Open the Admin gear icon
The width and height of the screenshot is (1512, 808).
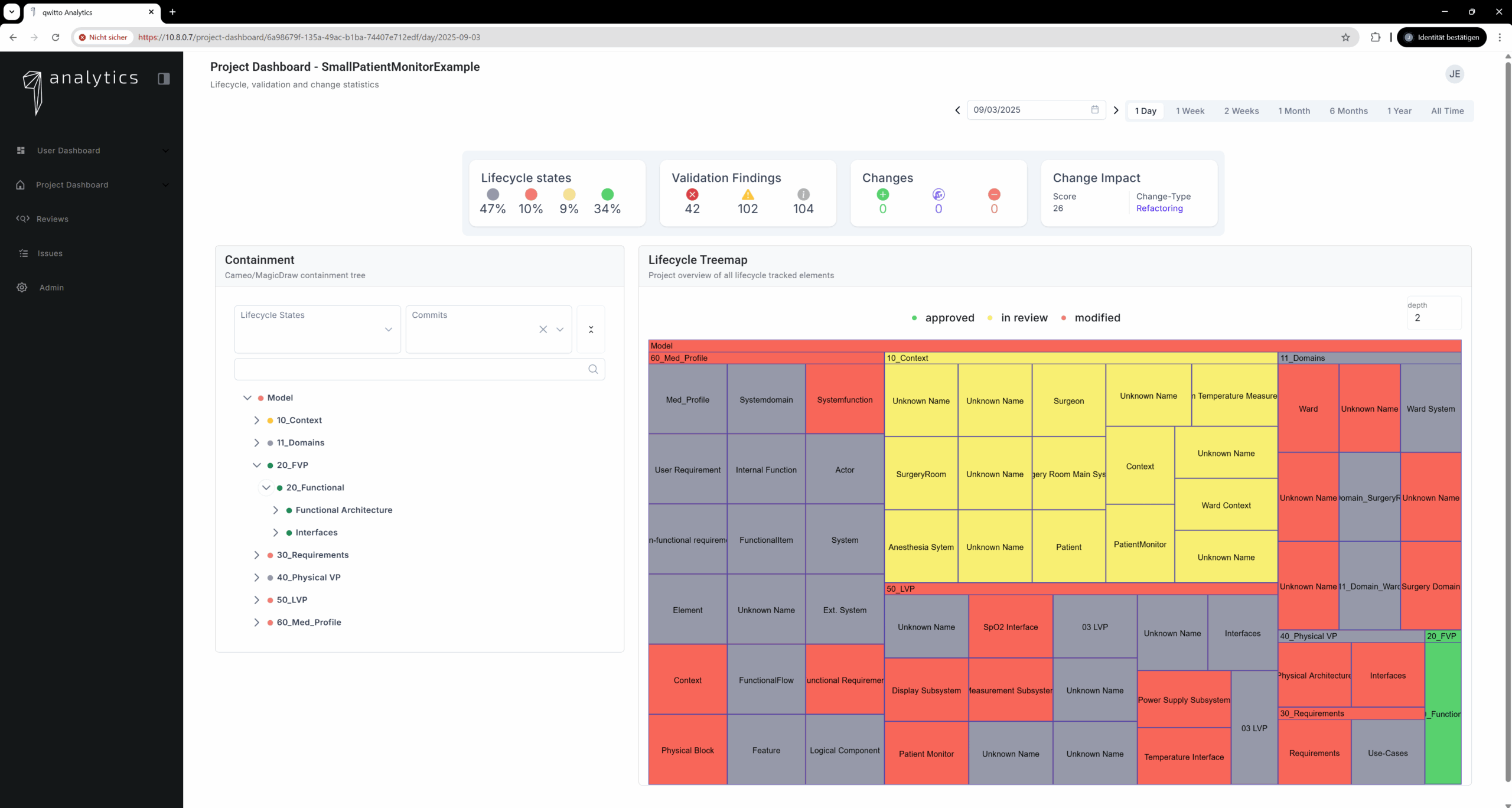[22, 288]
